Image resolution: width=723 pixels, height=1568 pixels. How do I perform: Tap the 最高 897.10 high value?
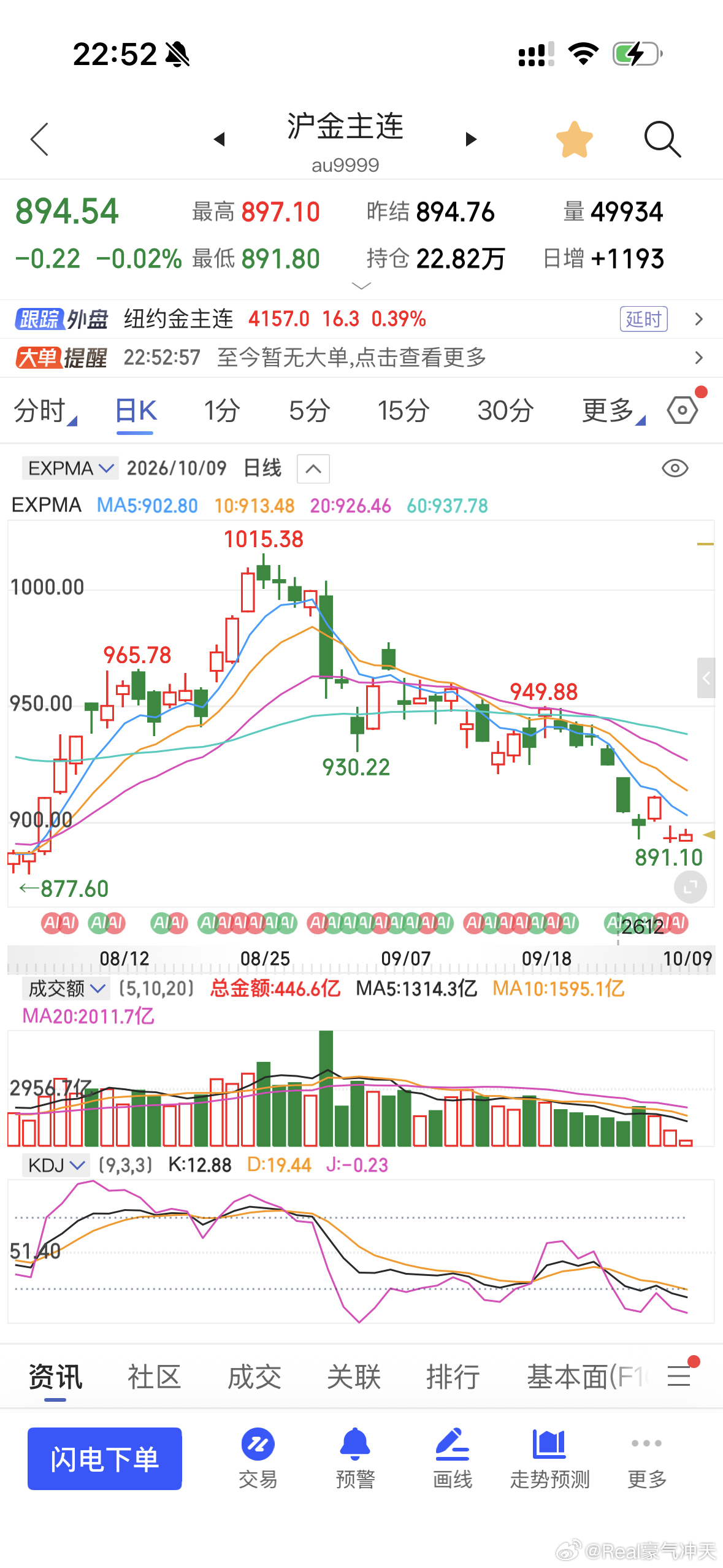(256, 212)
